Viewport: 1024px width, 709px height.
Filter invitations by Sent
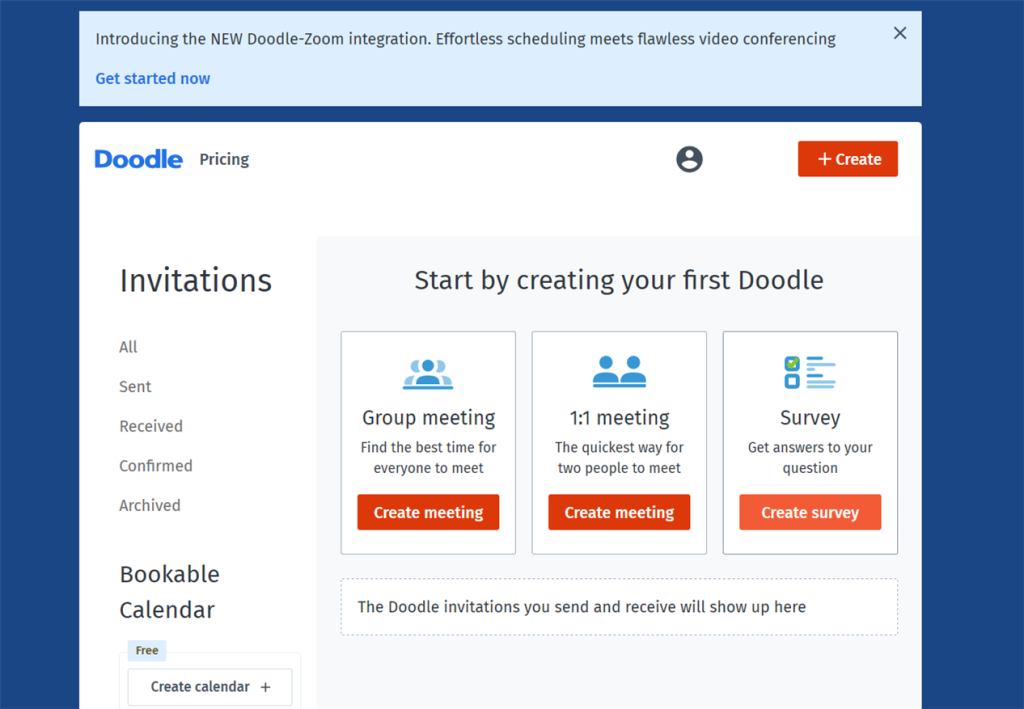pos(135,387)
